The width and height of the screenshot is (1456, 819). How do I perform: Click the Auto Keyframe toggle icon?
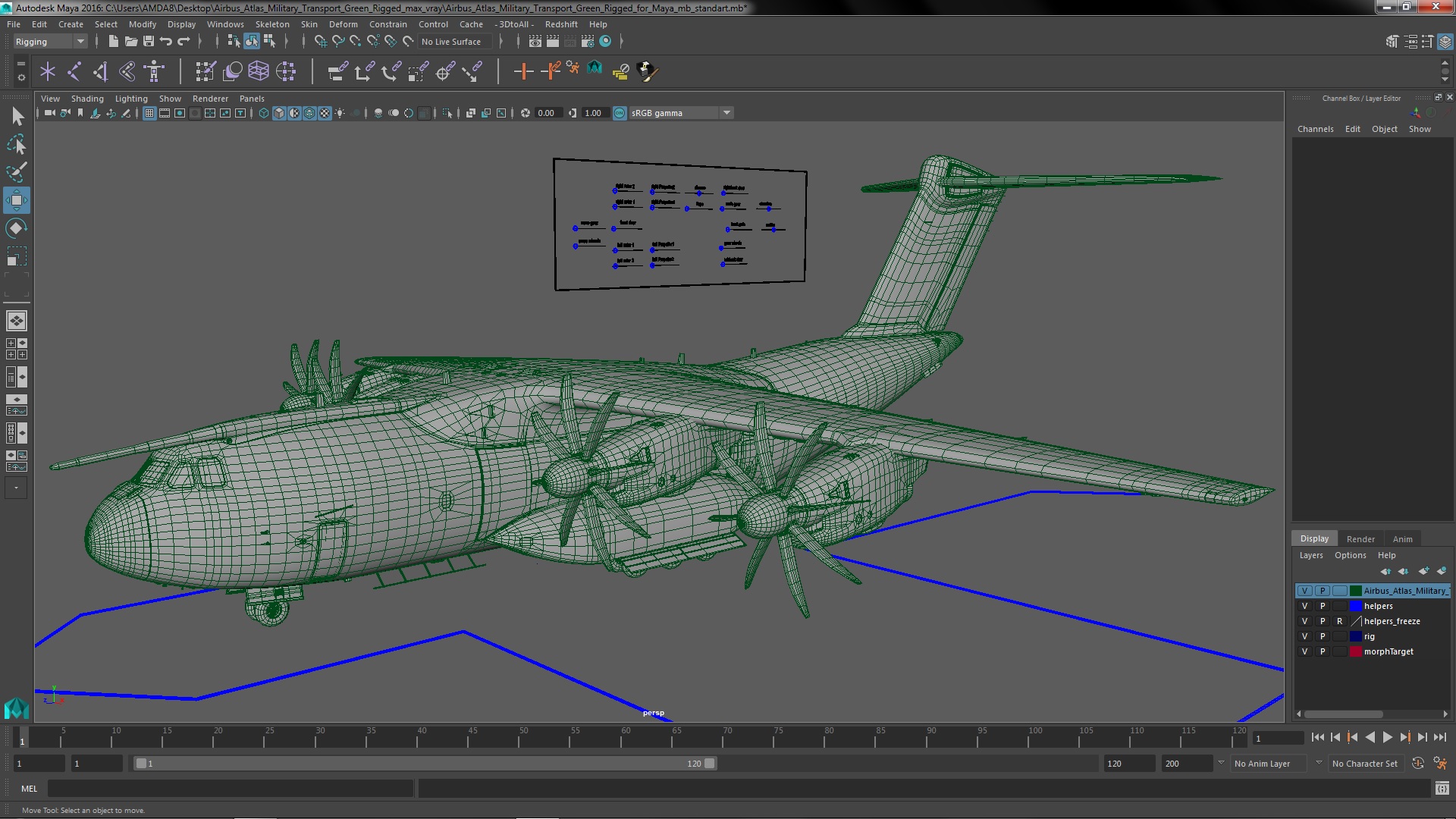pos(1417,764)
